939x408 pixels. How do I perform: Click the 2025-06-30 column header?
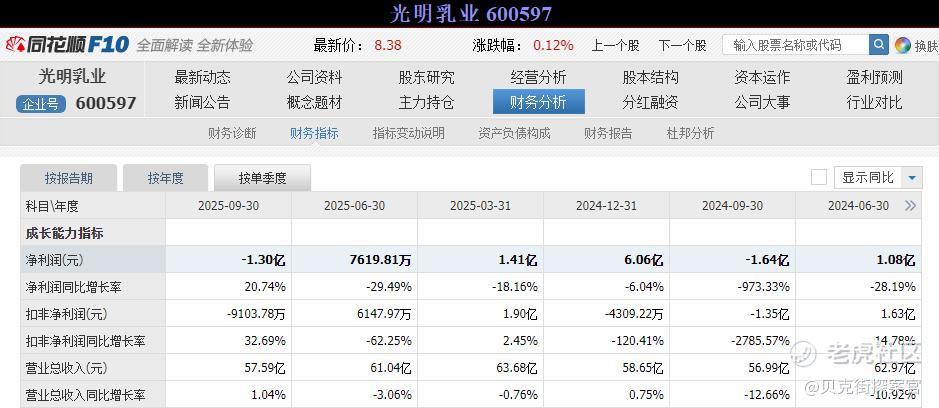point(355,206)
